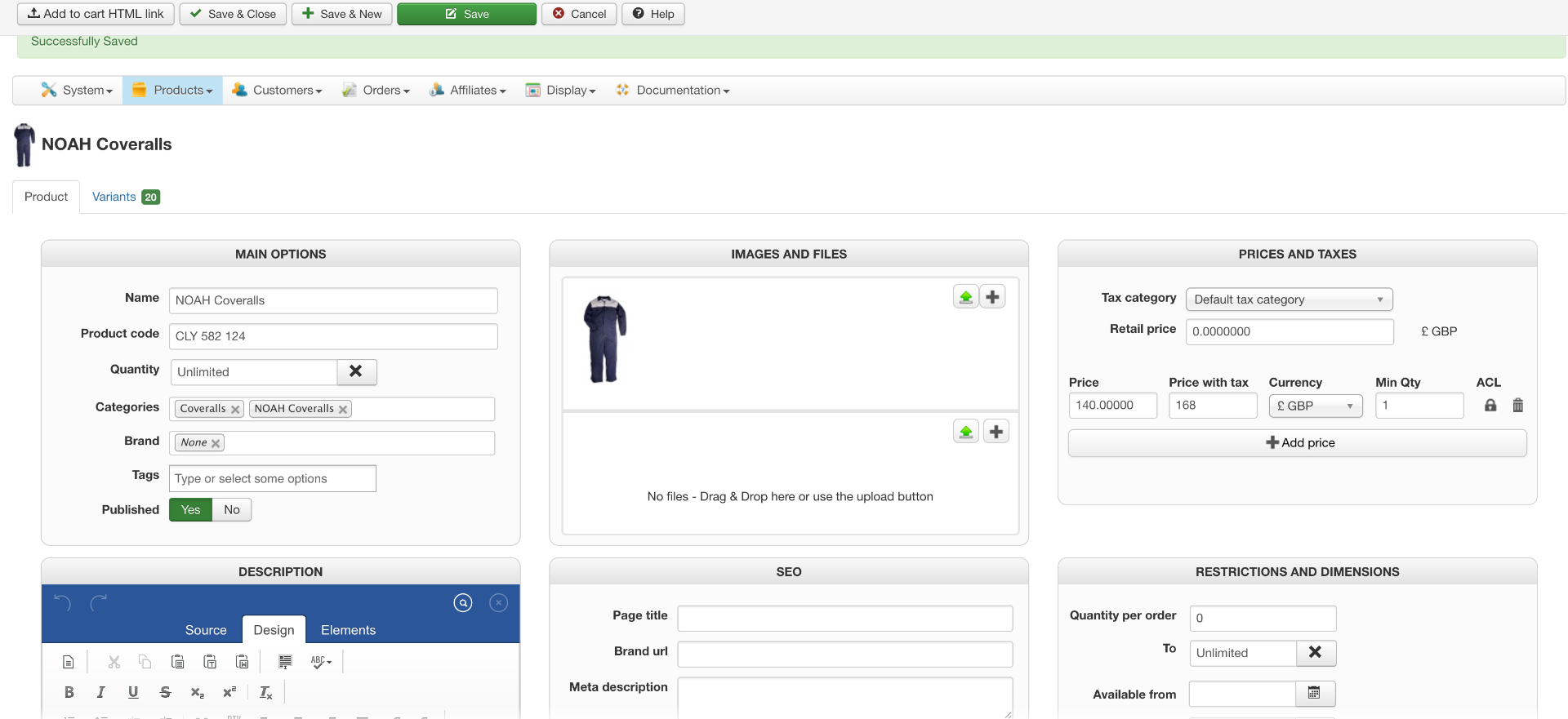Apply superscript formatting
The image size is (1568, 719).
[229, 693]
